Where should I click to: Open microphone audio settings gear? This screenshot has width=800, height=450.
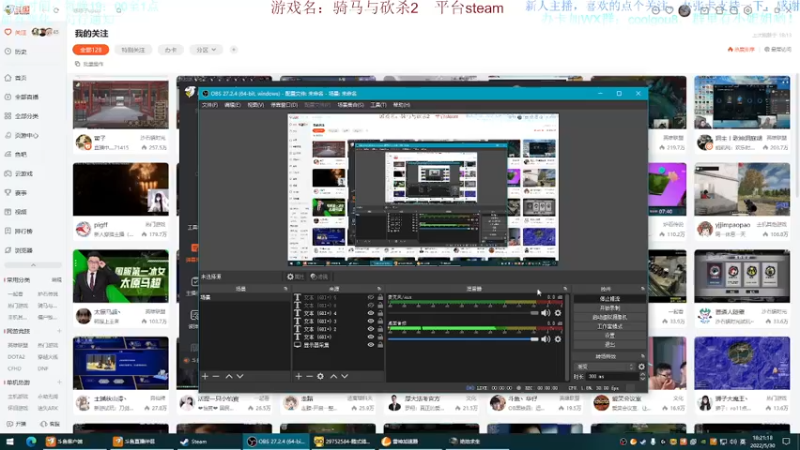tap(558, 313)
